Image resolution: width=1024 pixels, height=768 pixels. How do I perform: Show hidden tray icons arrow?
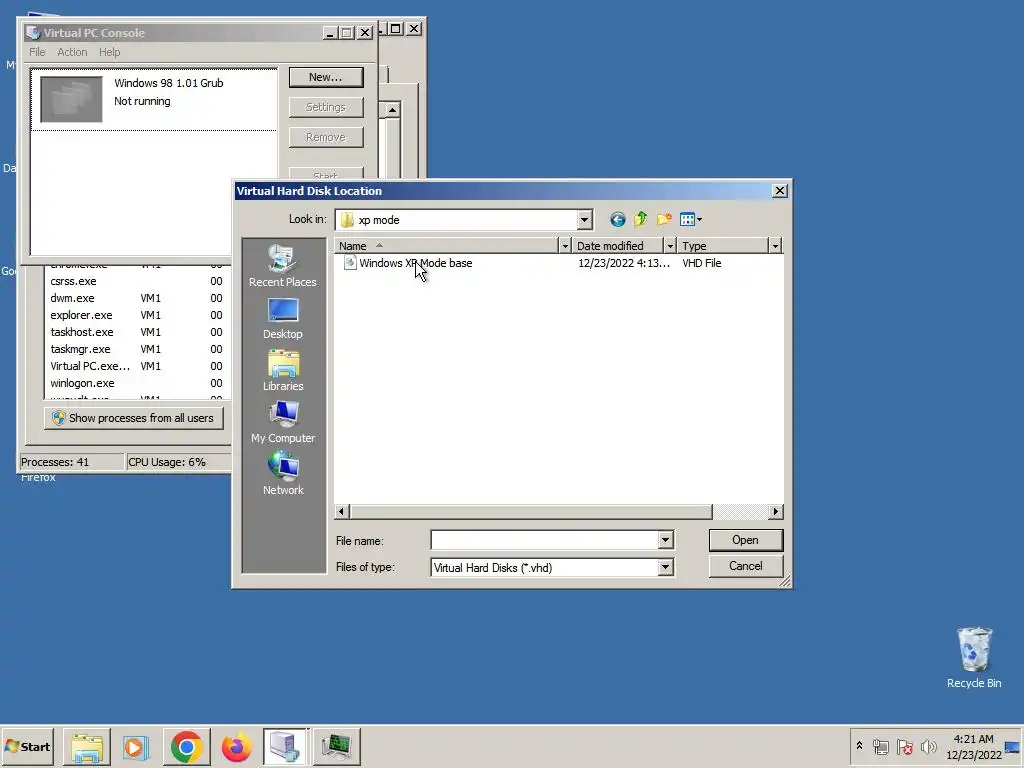click(859, 746)
